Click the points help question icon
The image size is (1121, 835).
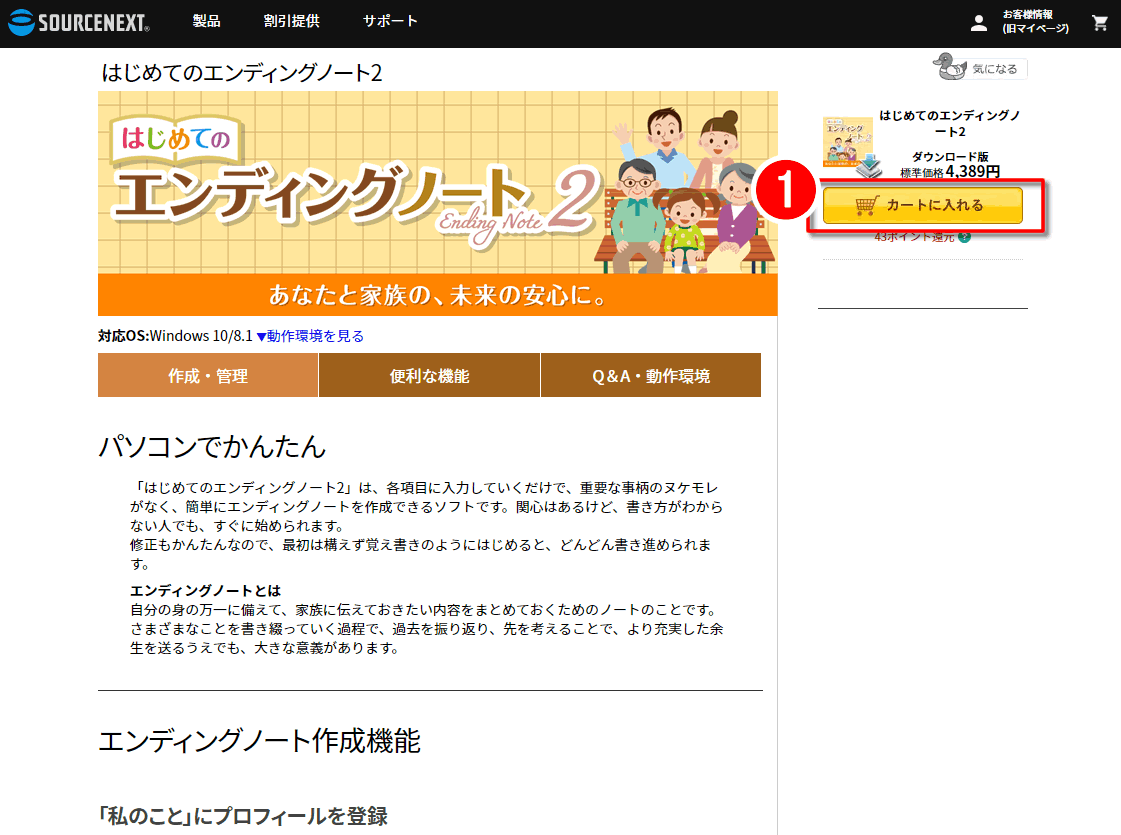964,237
